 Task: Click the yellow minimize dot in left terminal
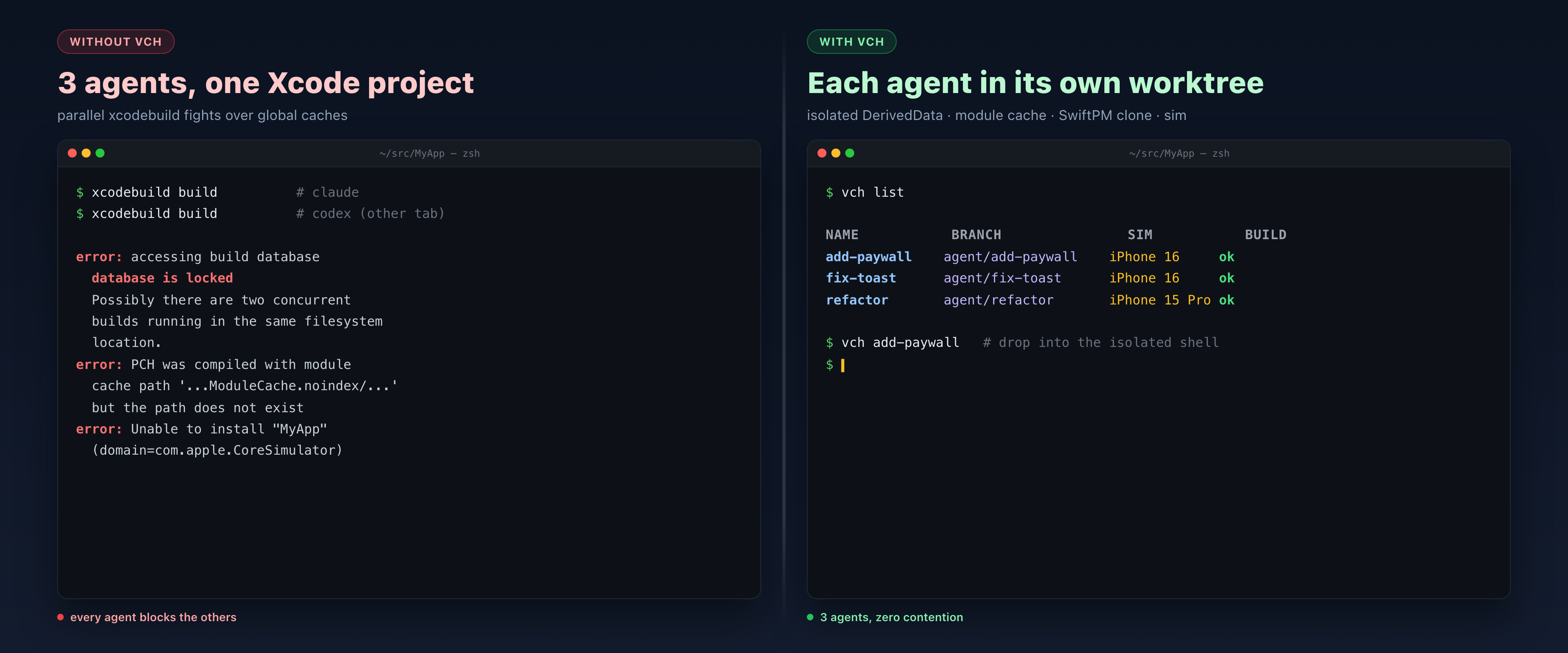click(86, 153)
